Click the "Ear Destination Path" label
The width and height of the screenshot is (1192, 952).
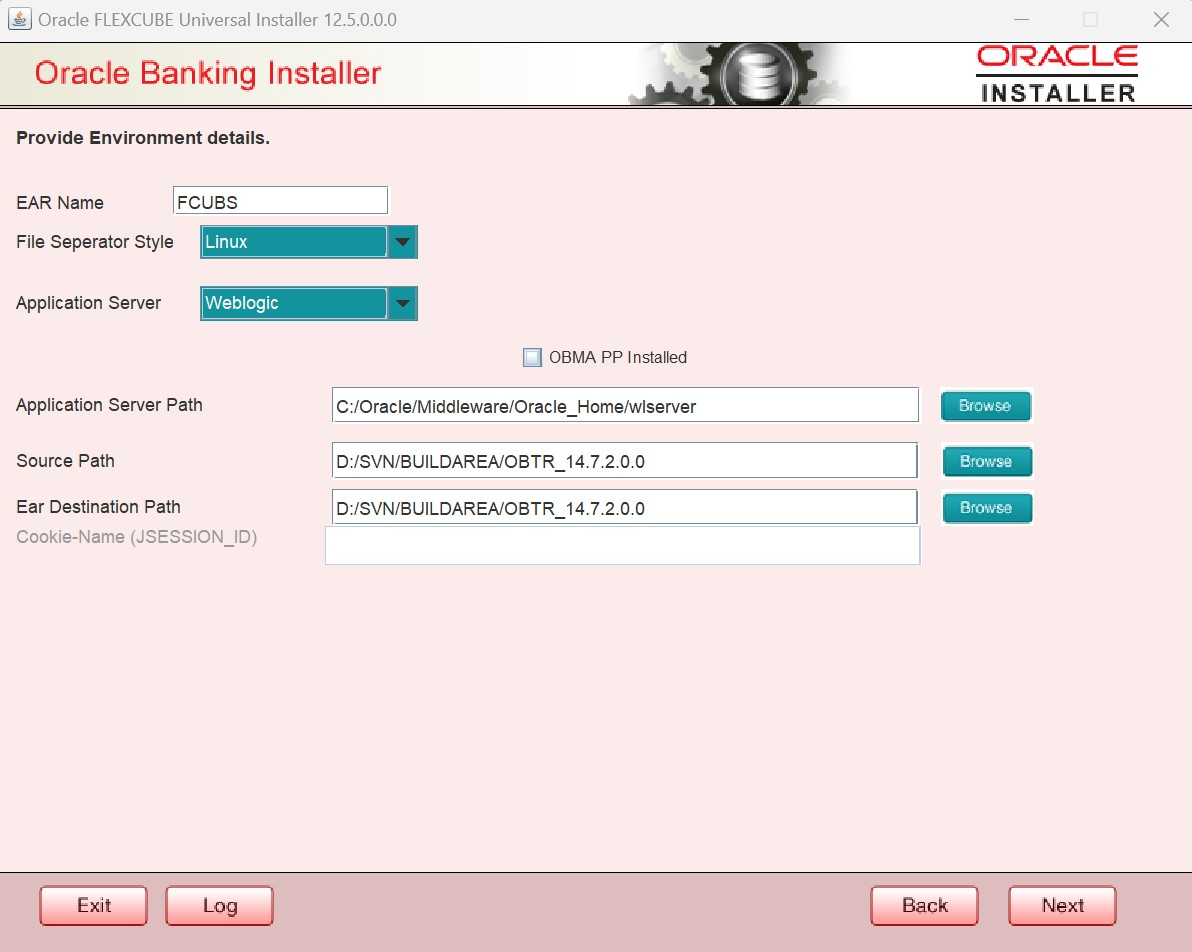tap(99, 507)
